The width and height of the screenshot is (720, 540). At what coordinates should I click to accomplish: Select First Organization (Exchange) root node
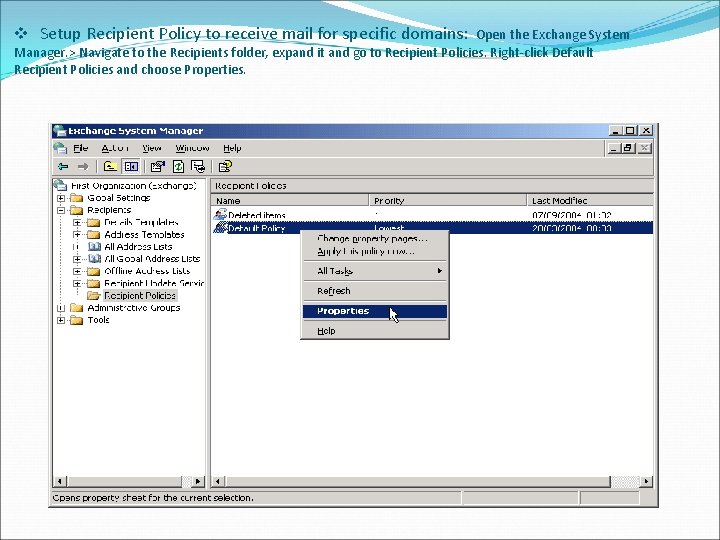134,186
